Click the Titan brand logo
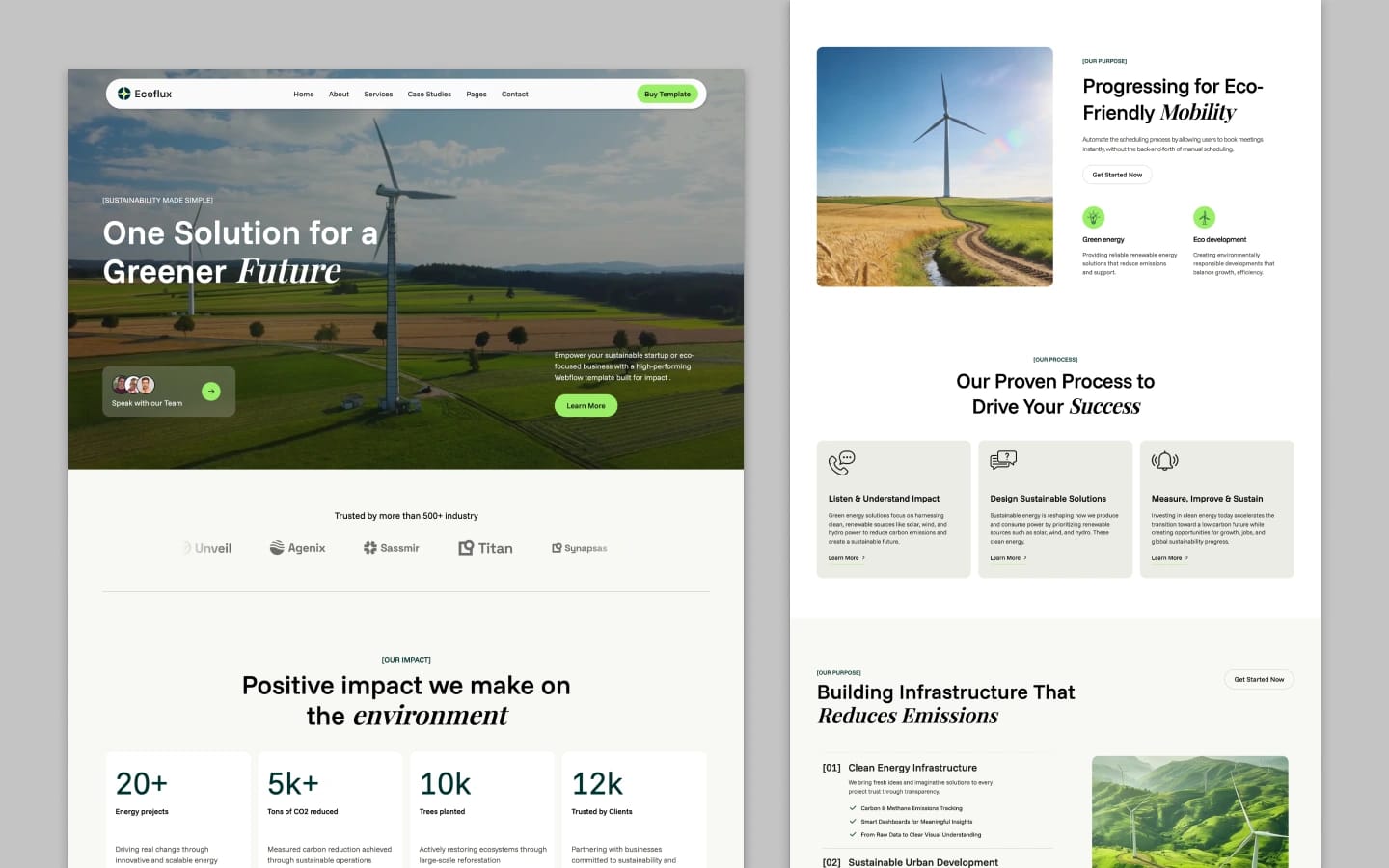 pos(485,548)
